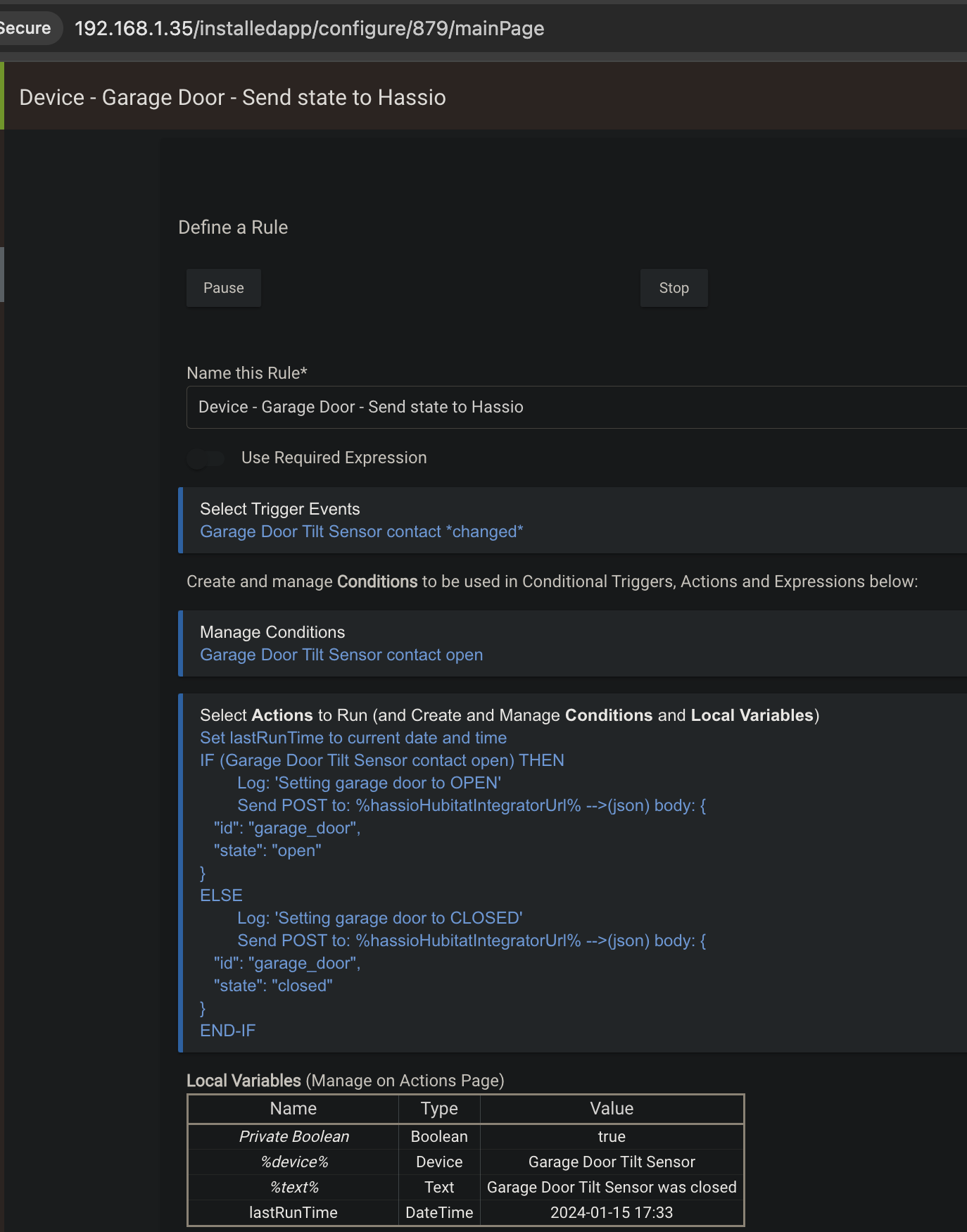Toggle the Use Required Expression switch
This screenshot has height=1232, width=967.
click(206, 458)
